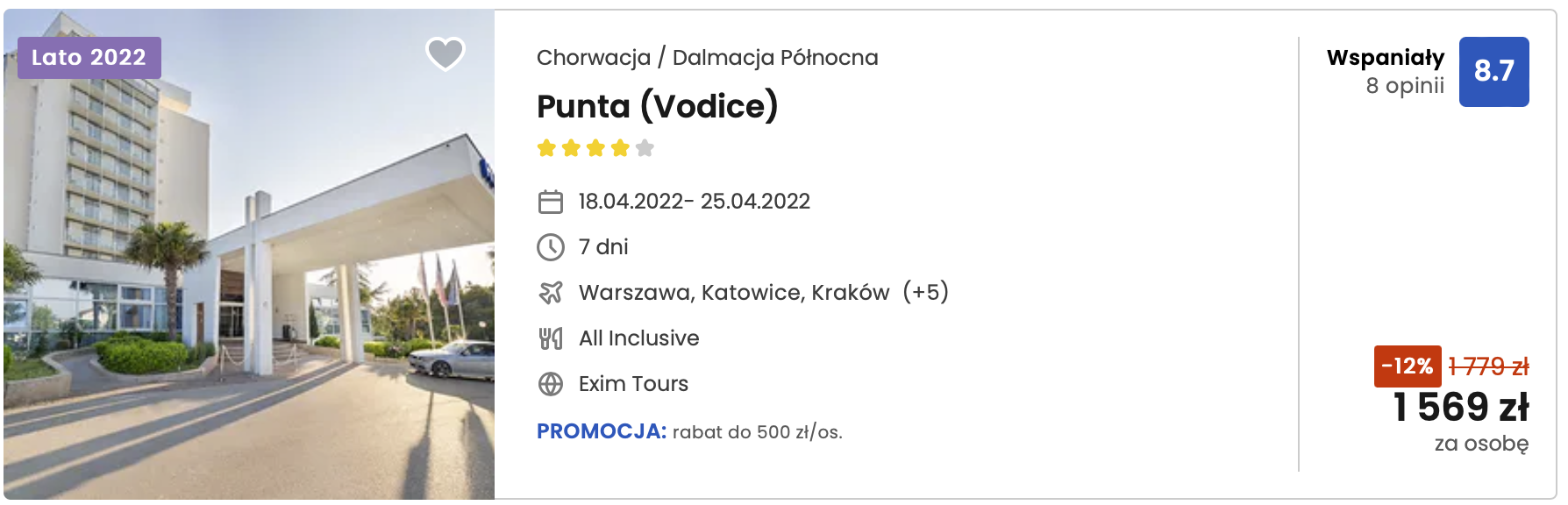Select the Chorwacja / Dalmacja Północna location

[x=707, y=58]
